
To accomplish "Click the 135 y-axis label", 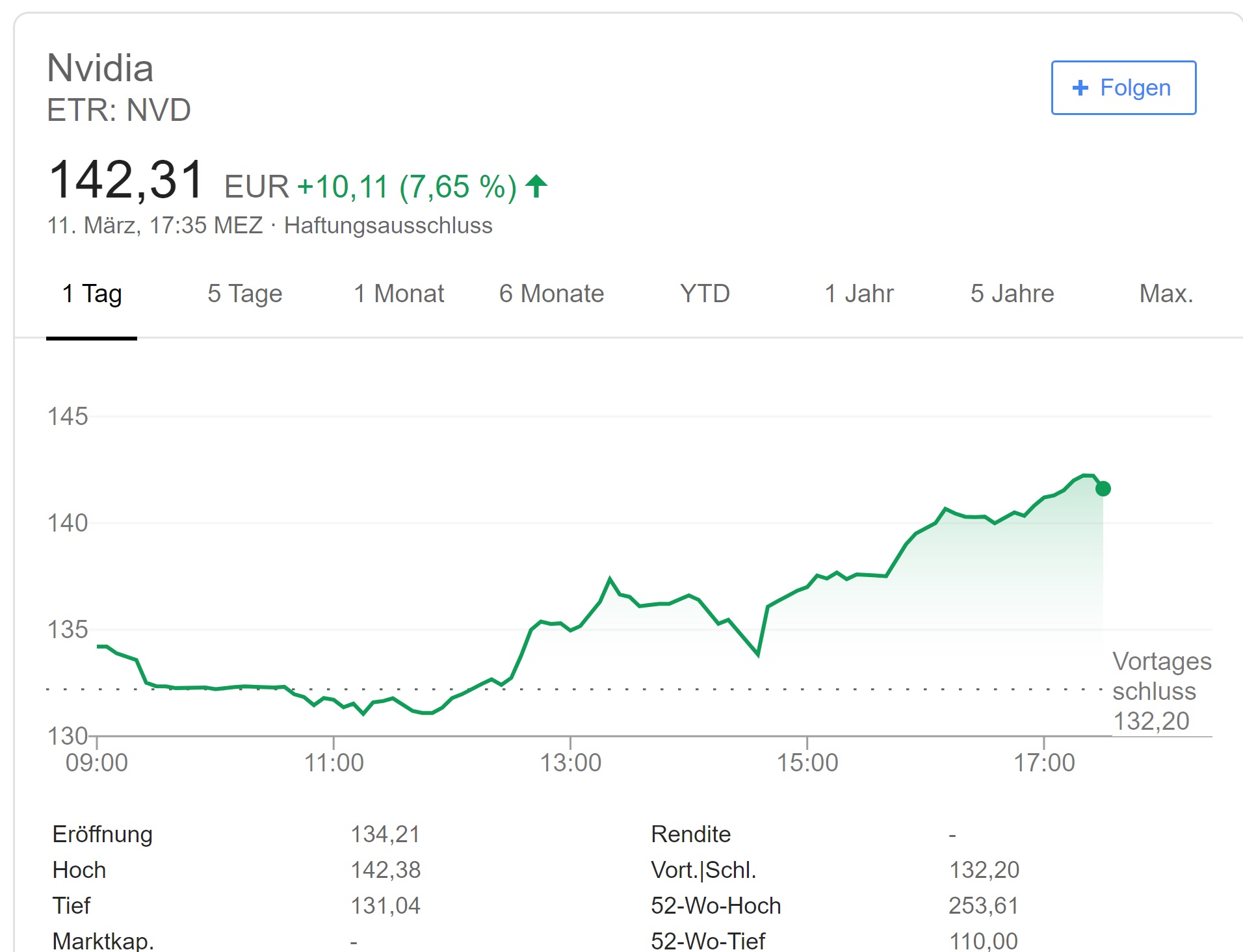I will pyautogui.click(x=68, y=630).
